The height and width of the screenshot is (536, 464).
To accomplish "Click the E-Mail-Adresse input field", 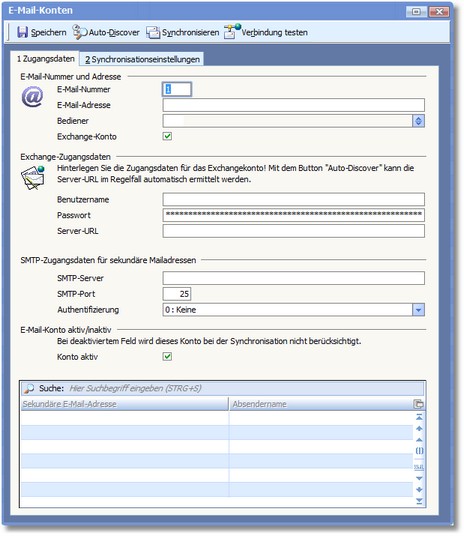I will (x=294, y=105).
